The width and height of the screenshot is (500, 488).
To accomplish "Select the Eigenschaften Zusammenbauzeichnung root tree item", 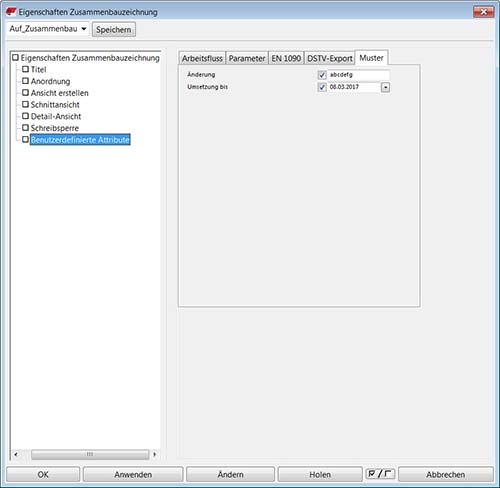I will (x=90, y=58).
